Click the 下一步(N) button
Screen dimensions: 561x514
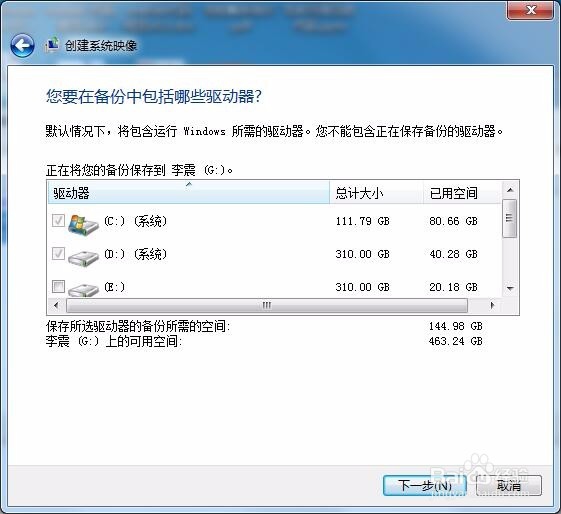point(425,485)
